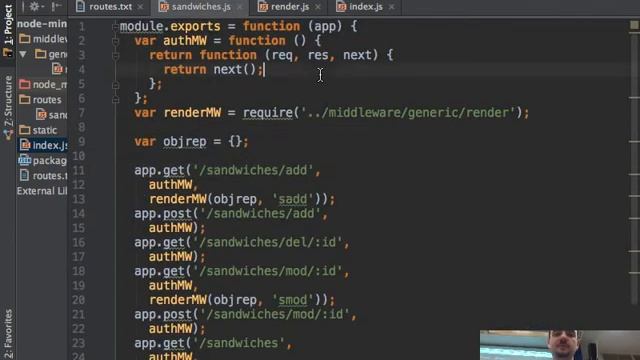Collapse the generic folder arrow
The width and height of the screenshot is (640, 360).
click(23, 54)
